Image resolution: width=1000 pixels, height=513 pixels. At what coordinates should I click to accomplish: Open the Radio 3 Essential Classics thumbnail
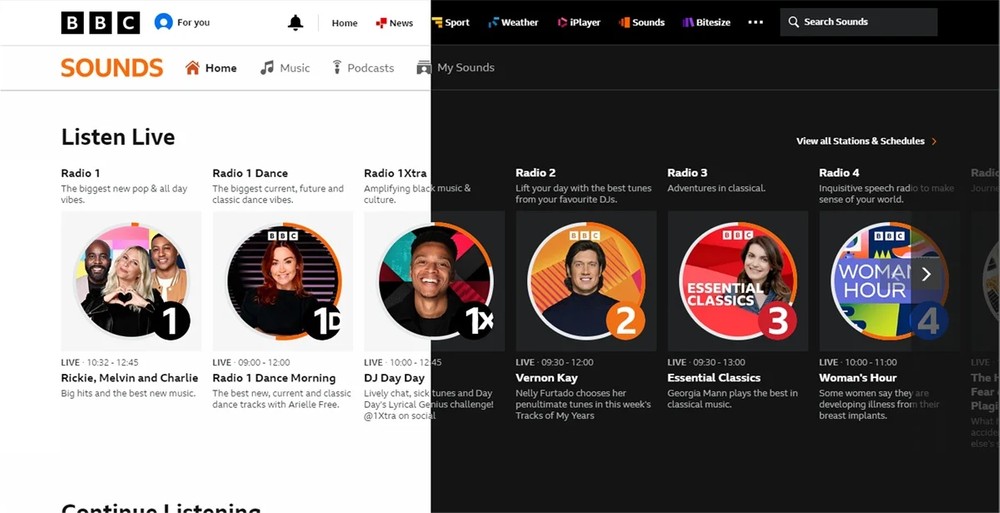(x=737, y=280)
